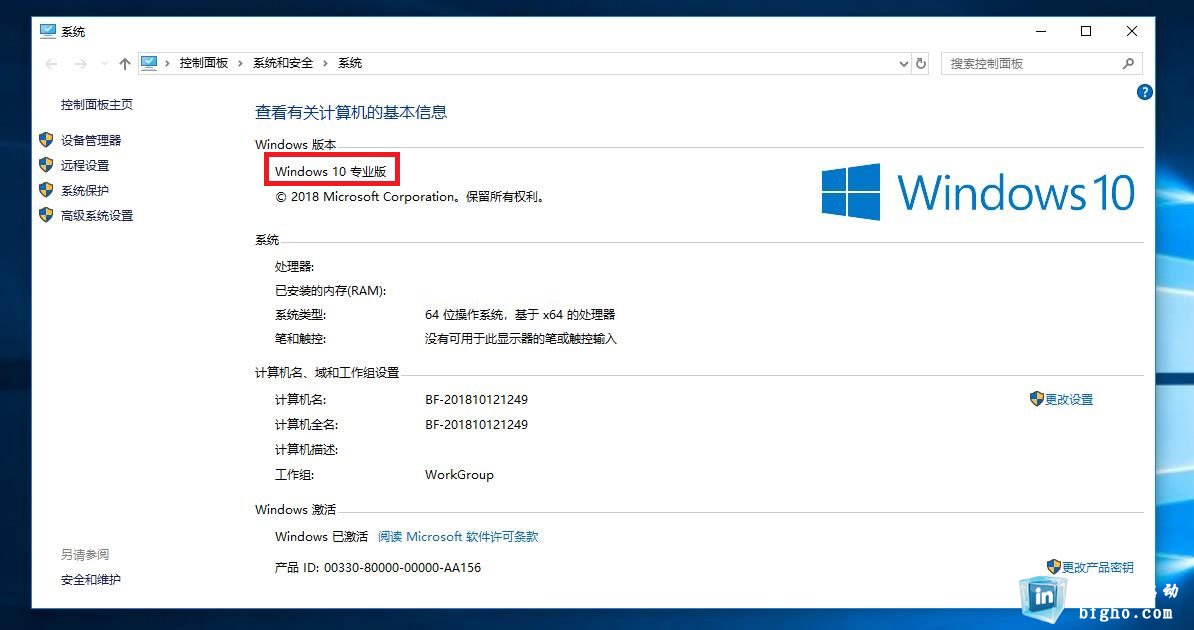Screen dimensions: 1194x630
Task: Click shield icon beside 远程设置
Action: click(46, 165)
